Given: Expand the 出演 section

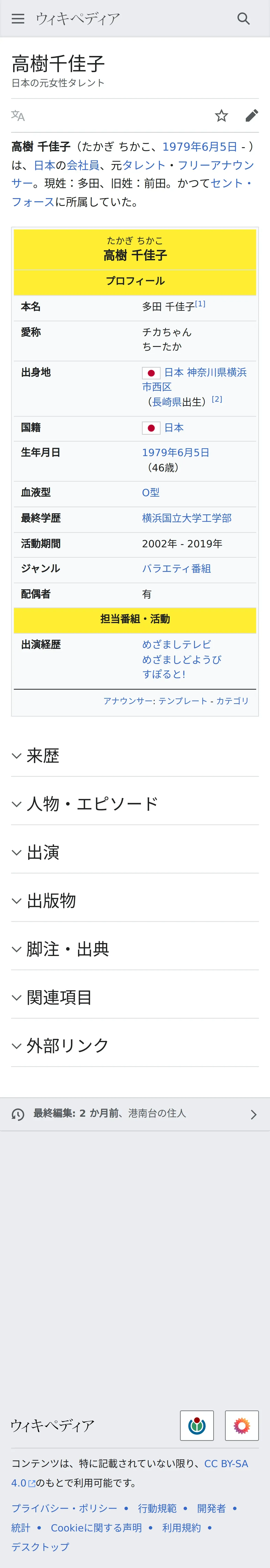Looking at the screenshot, I should [135, 852].
